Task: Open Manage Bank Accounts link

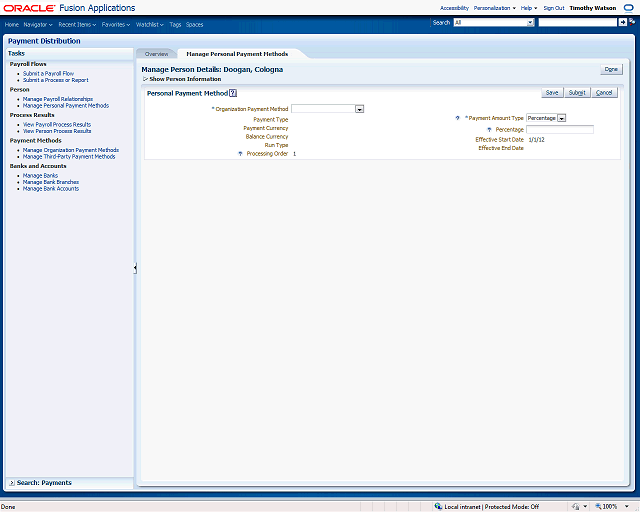Action: click(51, 188)
